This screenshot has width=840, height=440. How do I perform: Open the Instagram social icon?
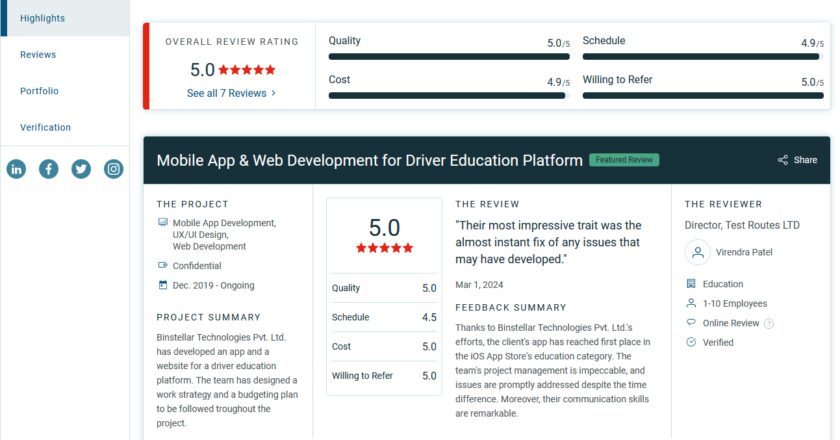[x=114, y=169]
